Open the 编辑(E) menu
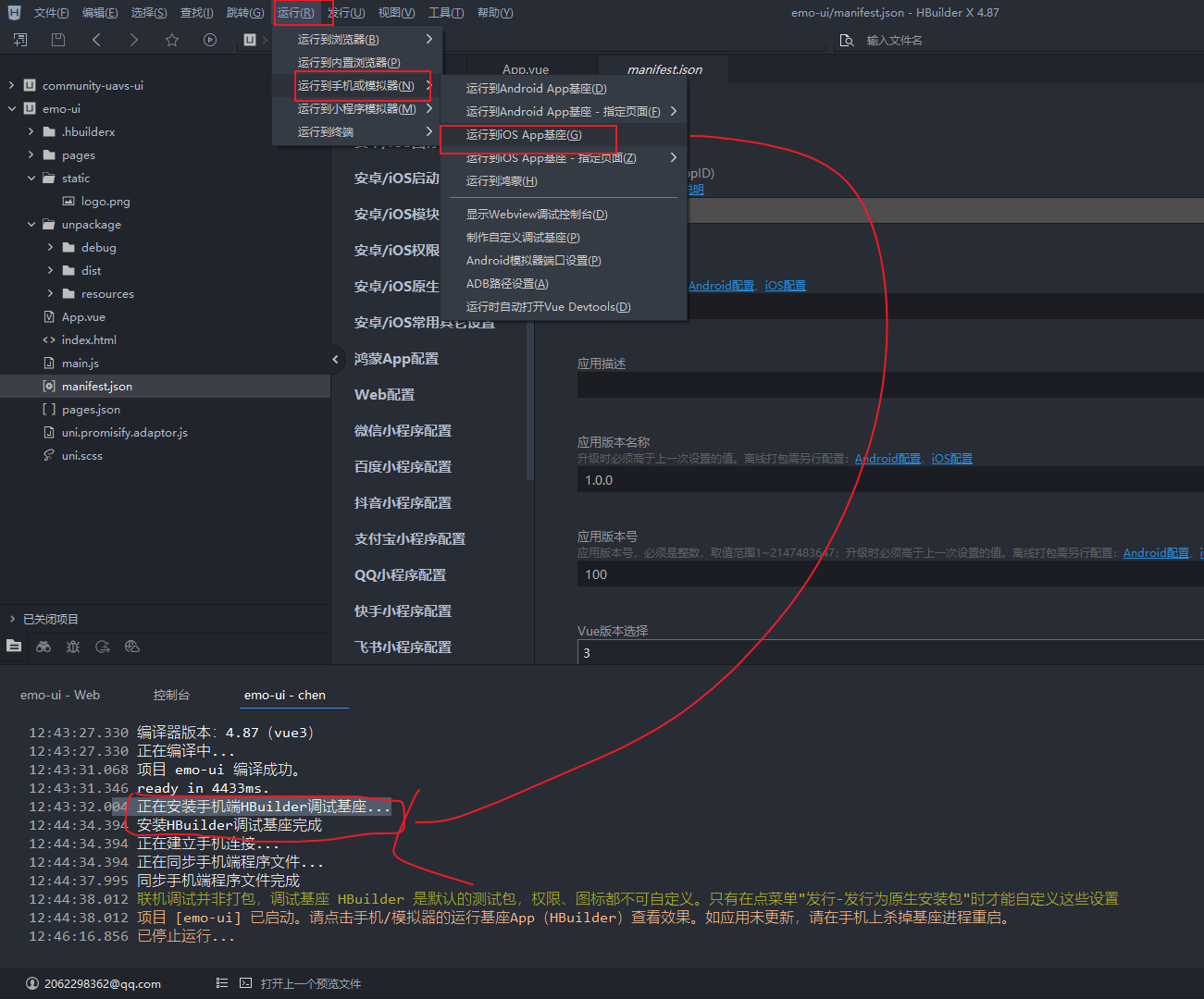Viewport: 1204px width, 999px height. (99, 13)
